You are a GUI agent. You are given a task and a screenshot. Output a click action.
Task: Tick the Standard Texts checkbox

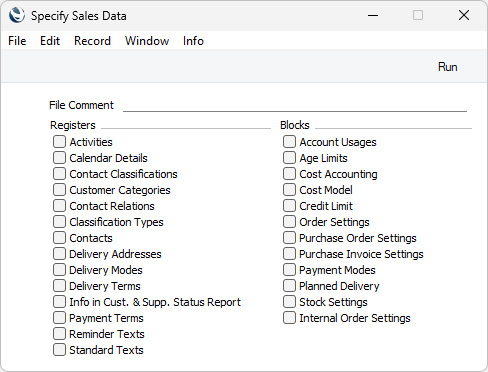pos(59,350)
